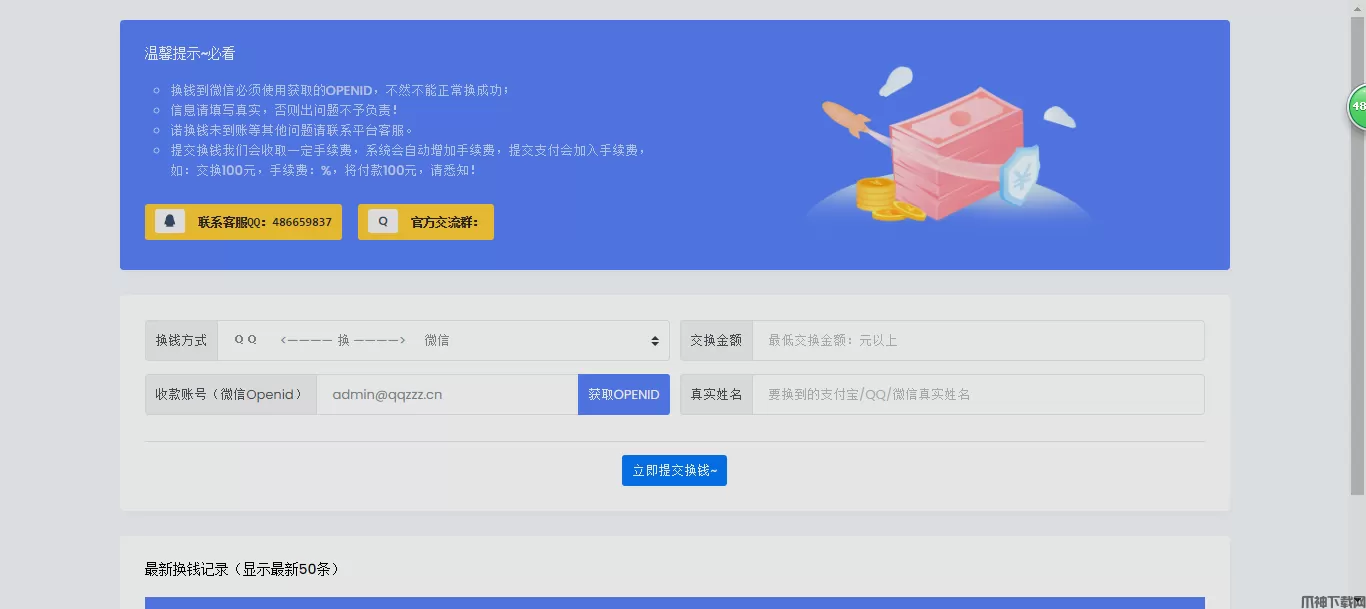Focus the 真实姓名 real name field
Screen dimensions: 1366x609
tap(977, 394)
